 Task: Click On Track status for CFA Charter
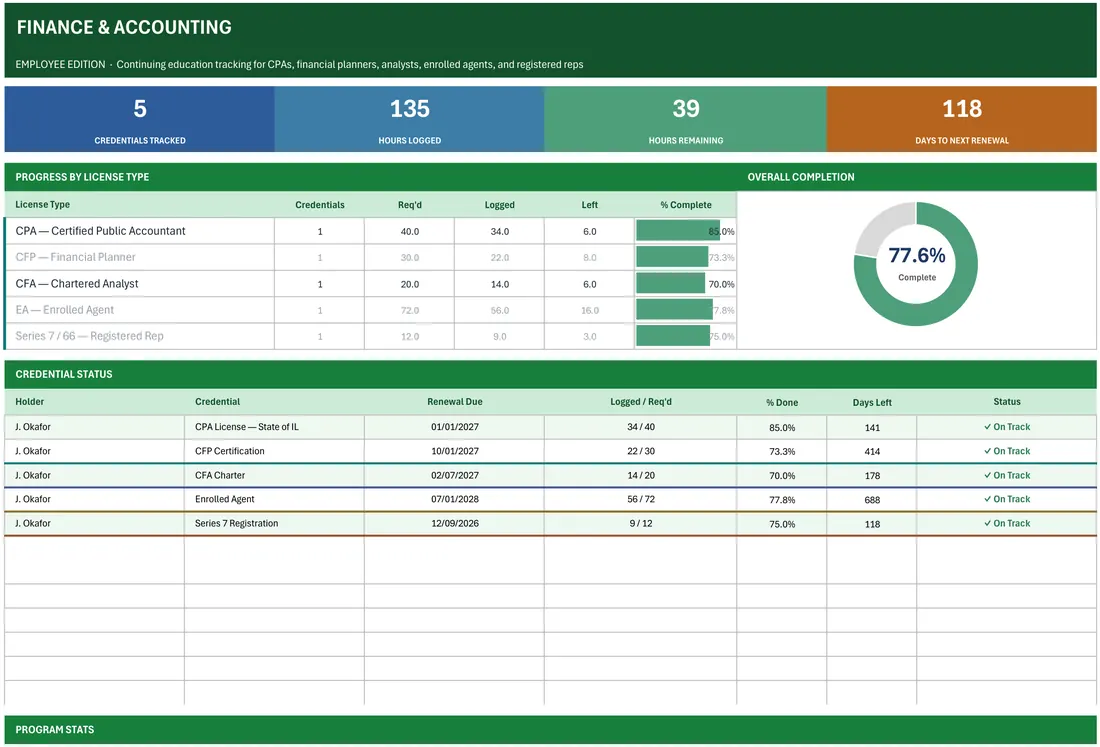pyautogui.click(x=1007, y=475)
